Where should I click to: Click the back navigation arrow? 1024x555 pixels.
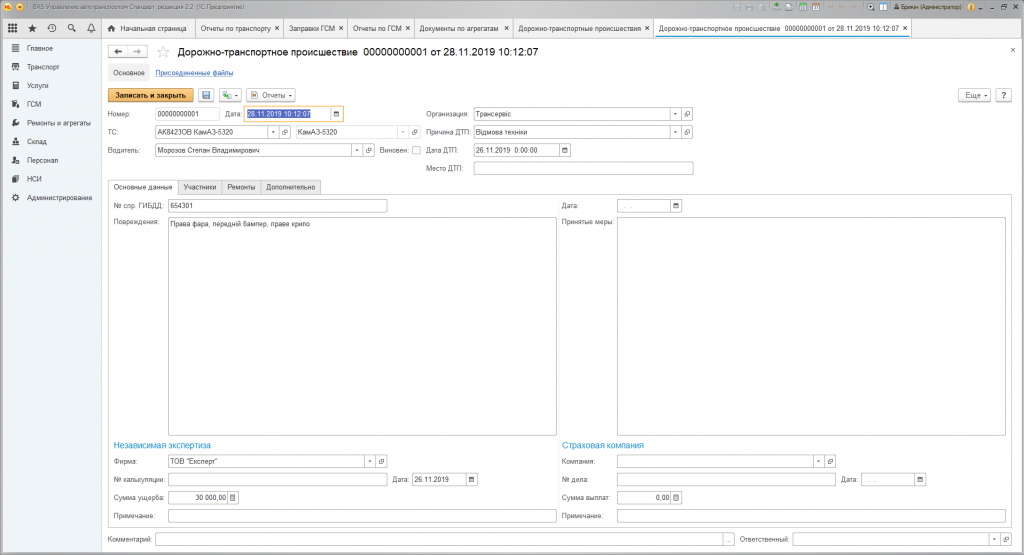[x=118, y=52]
